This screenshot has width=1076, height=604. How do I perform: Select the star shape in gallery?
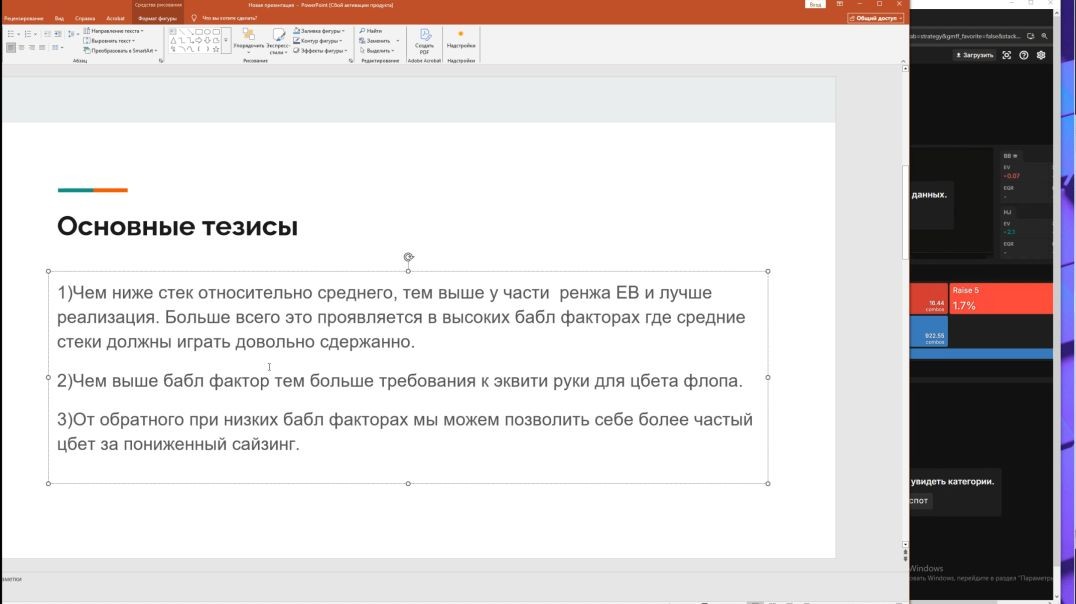pyautogui.click(x=215, y=49)
